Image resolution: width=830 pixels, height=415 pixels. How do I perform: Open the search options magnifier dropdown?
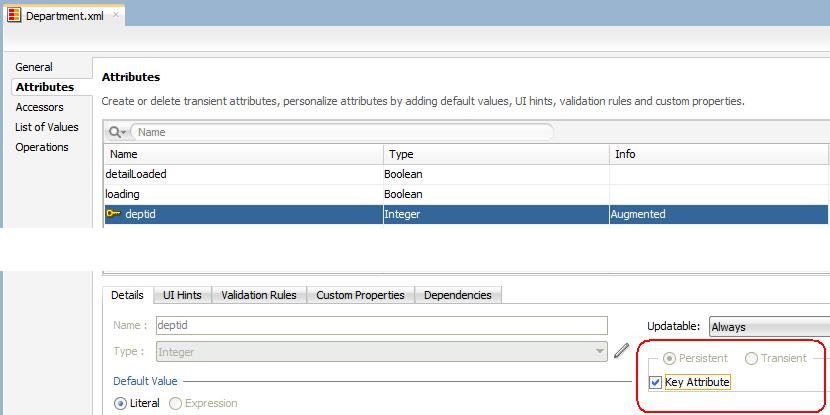(x=117, y=132)
